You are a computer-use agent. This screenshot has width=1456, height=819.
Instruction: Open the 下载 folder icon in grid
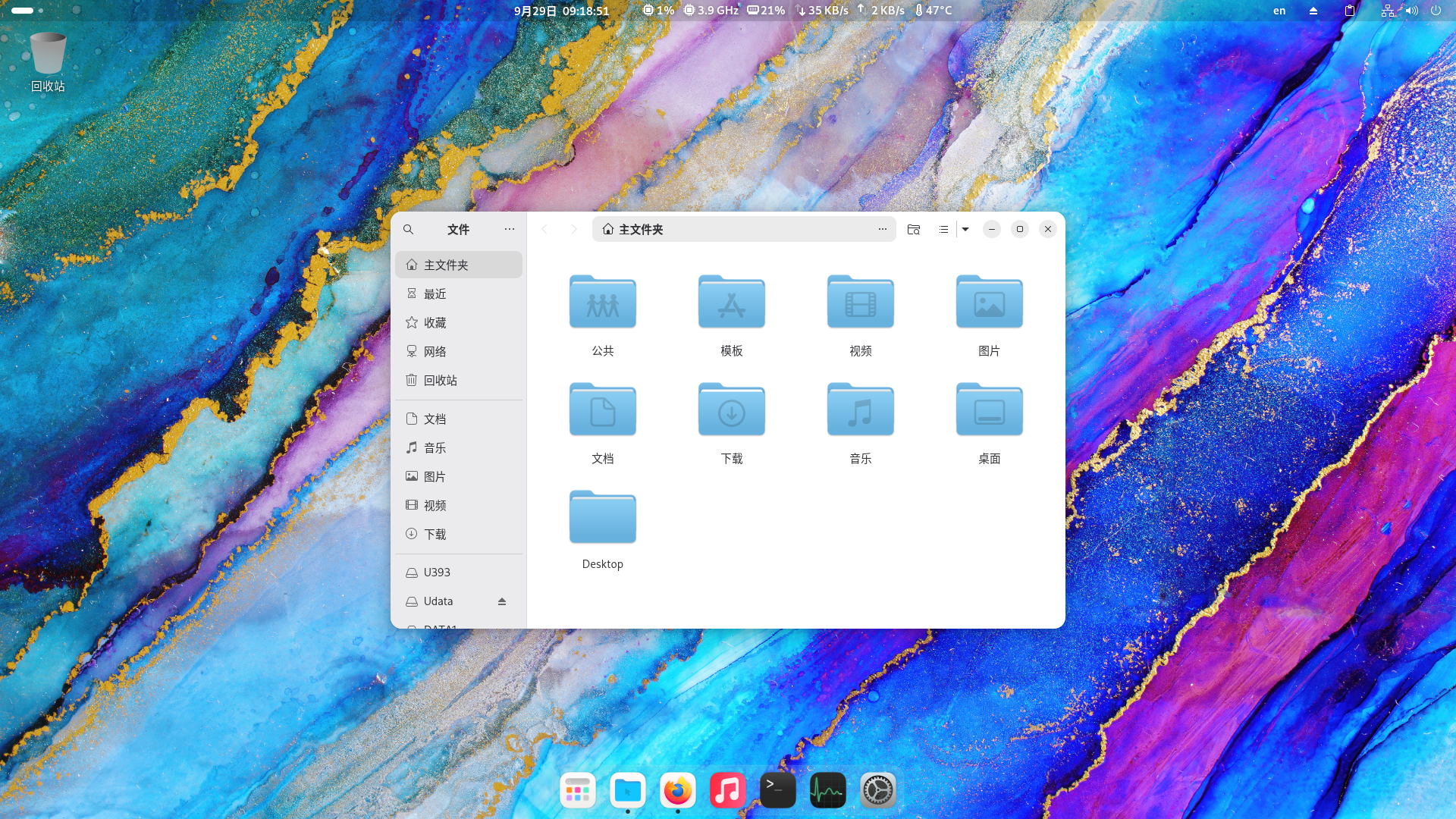pyautogui.click(x=732, y=409)
